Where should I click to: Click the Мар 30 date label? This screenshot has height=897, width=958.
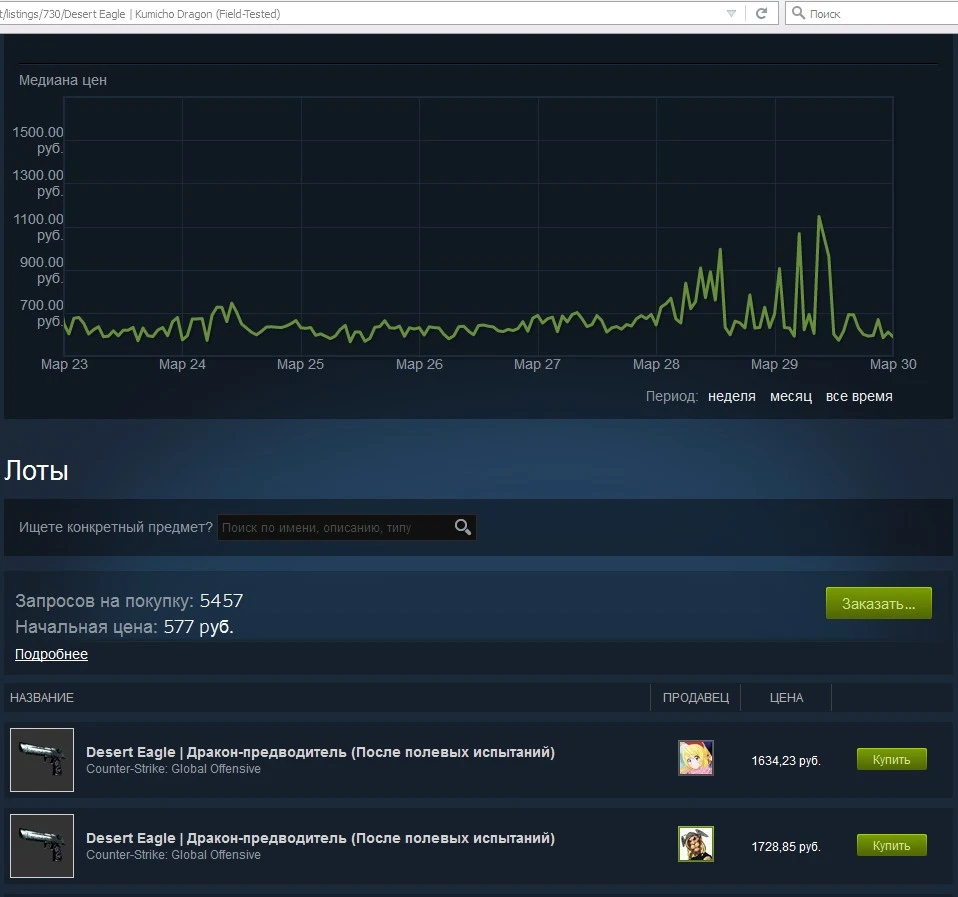[x=893, y=364]
